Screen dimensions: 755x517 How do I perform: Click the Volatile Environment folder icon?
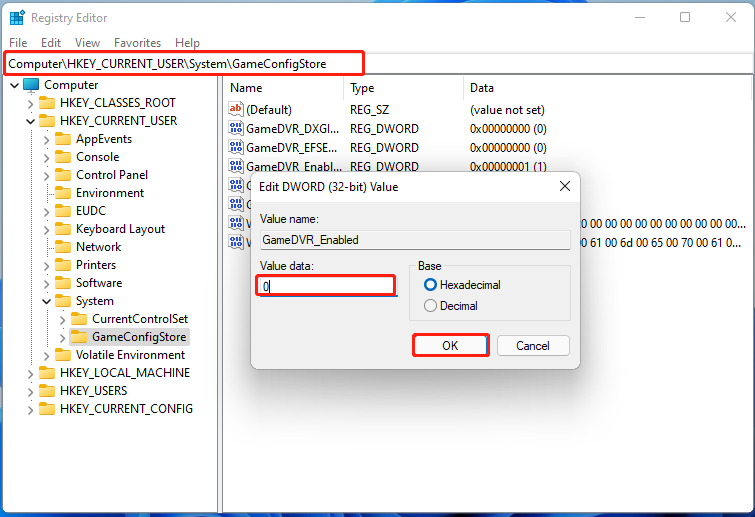63,355
